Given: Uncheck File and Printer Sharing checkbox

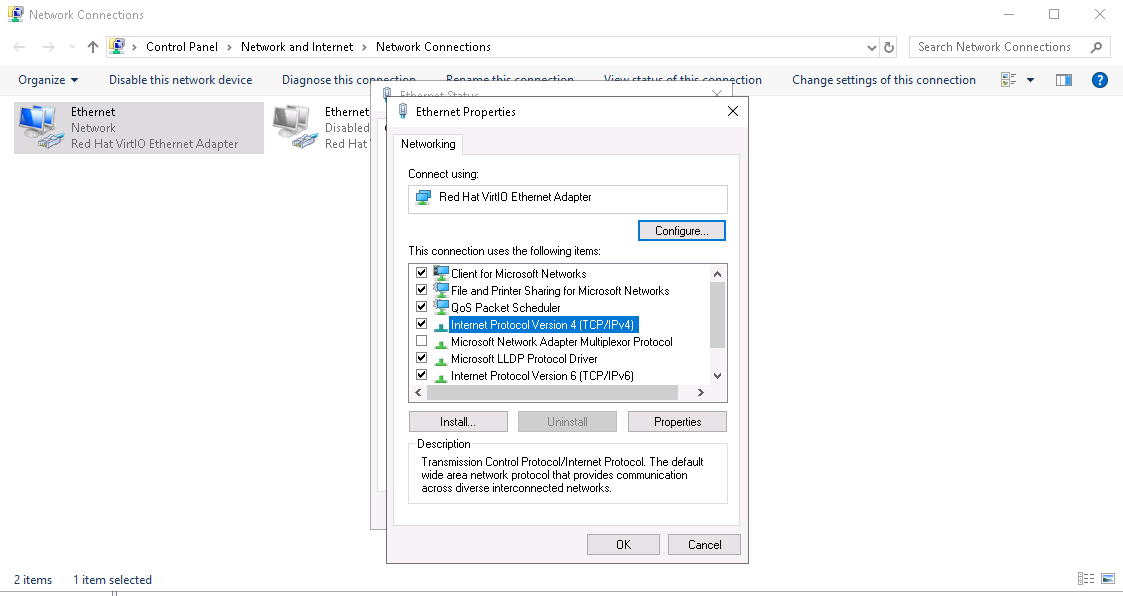Looking at the screenshot, I should 421,290.
